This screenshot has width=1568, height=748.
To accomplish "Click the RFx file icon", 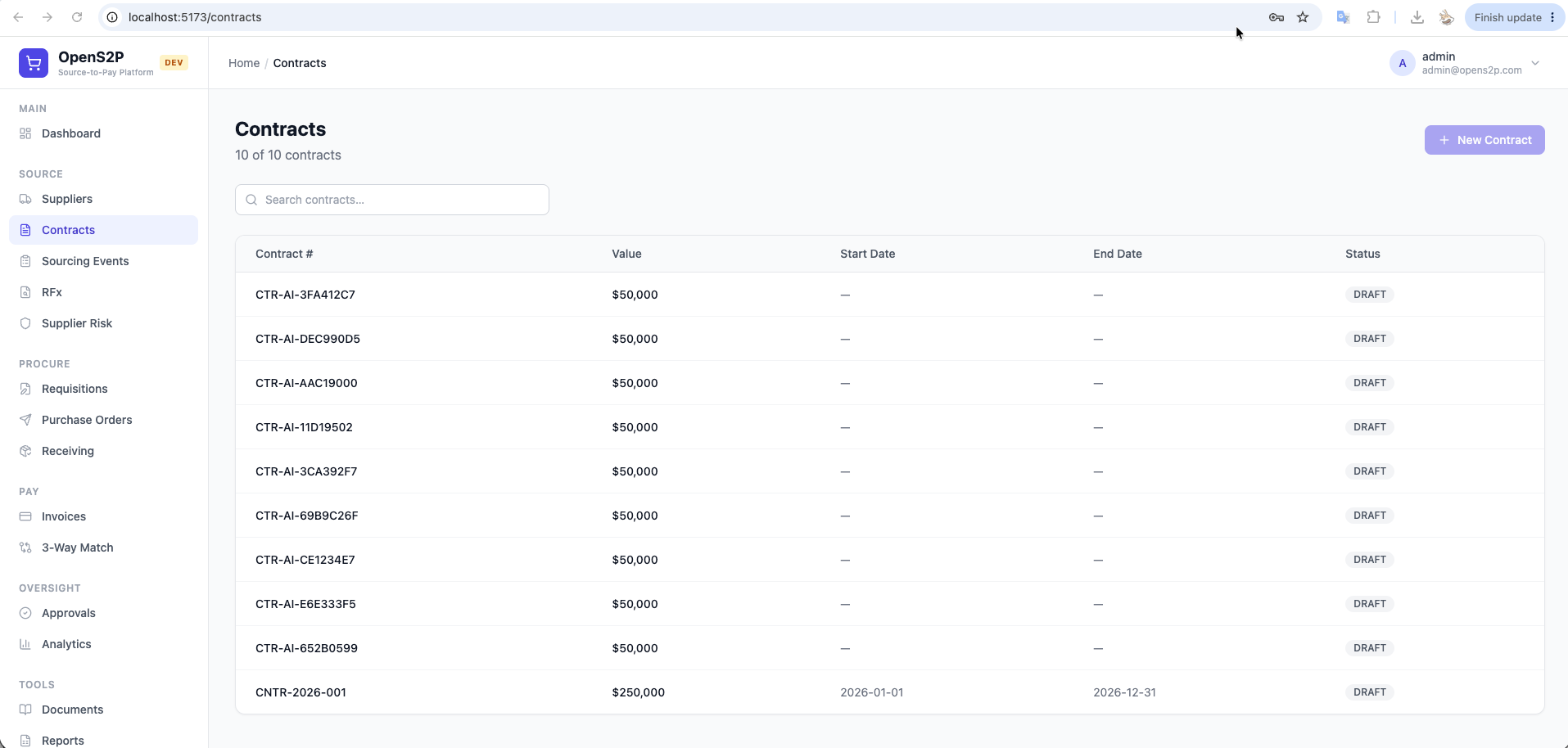I will coord(25,292).
